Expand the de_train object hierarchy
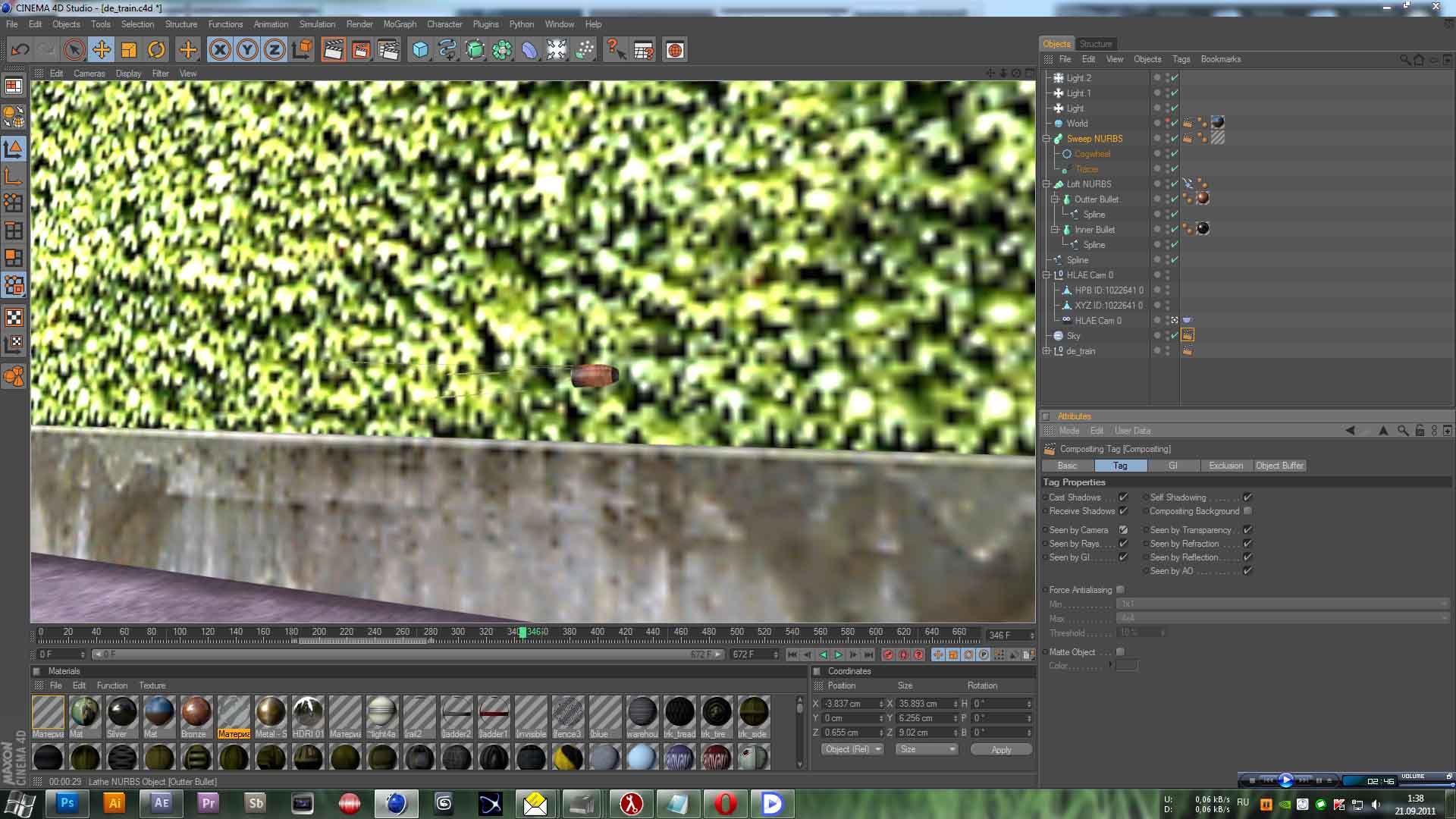 coord(1046,351)
